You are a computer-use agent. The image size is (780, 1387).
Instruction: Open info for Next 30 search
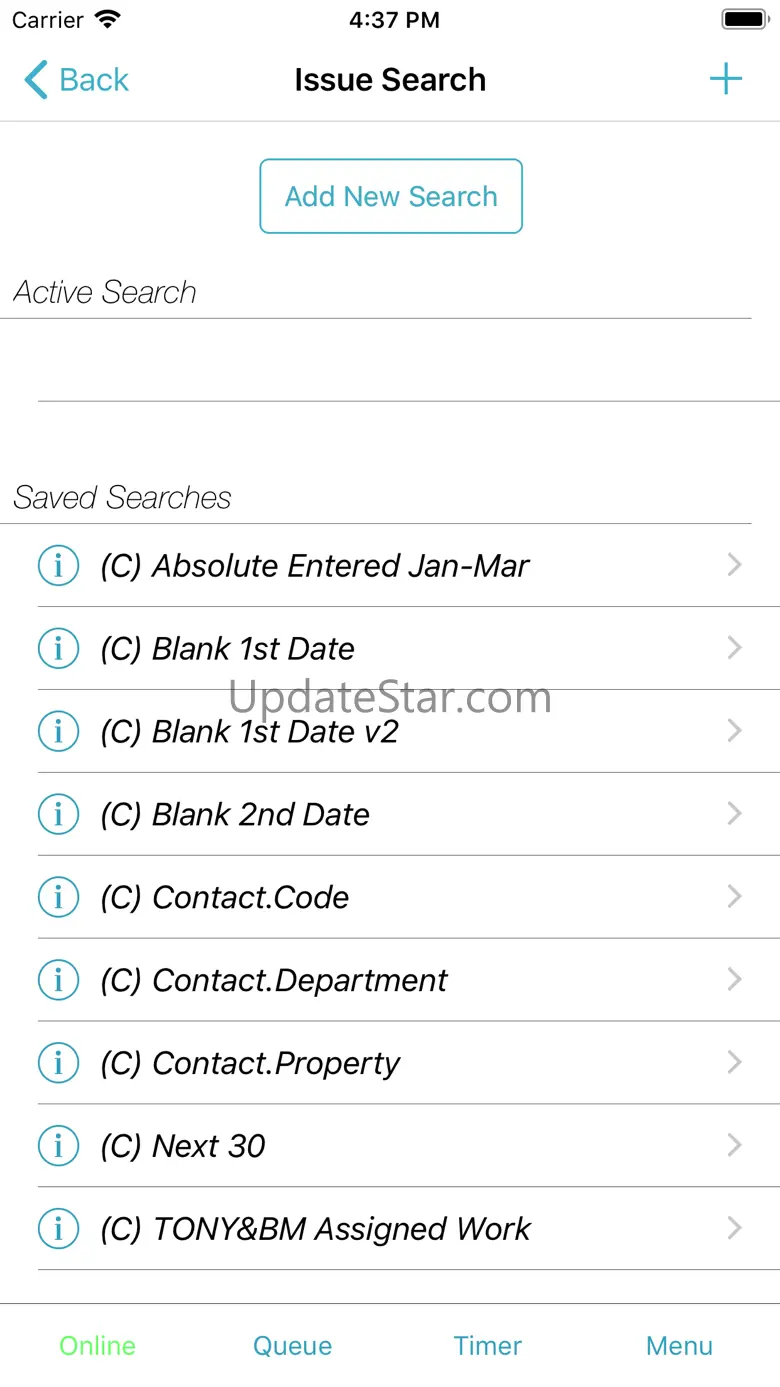coord(58,1147)
